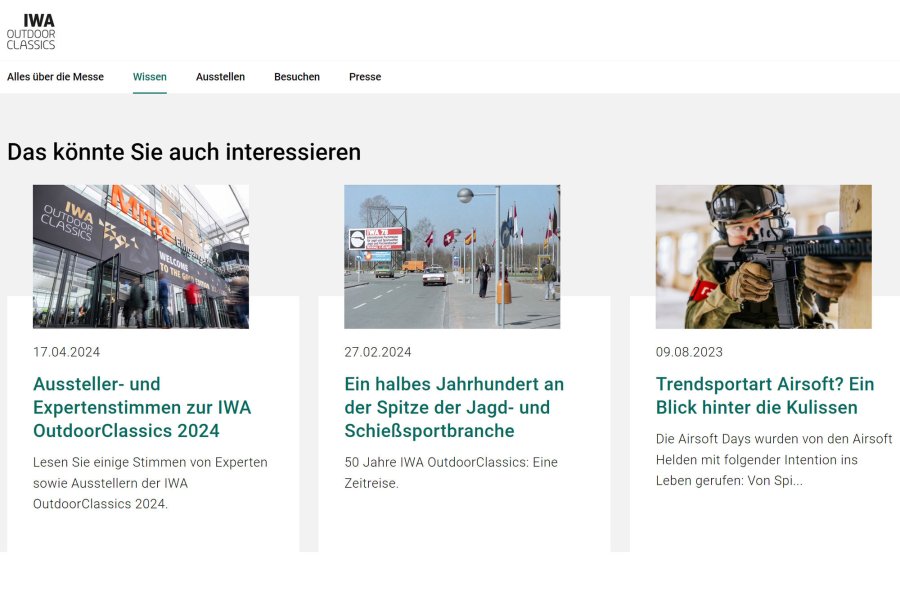This screenshot has width=900, height=600.
Task: Click the IWA entrance hall thumbnail
Action: click(x=141, y=256)
